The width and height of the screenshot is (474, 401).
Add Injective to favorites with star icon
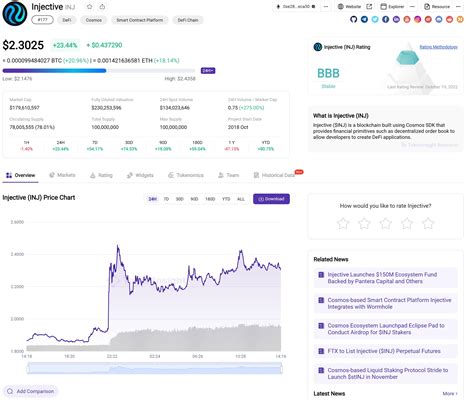90,7
